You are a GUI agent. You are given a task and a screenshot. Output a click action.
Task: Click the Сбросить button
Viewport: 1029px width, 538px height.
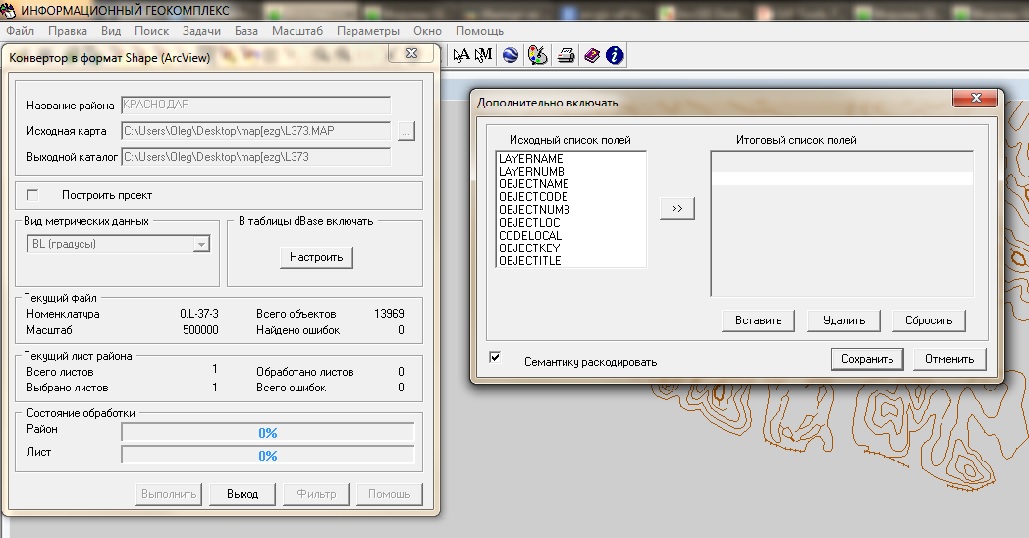[929, 320]
